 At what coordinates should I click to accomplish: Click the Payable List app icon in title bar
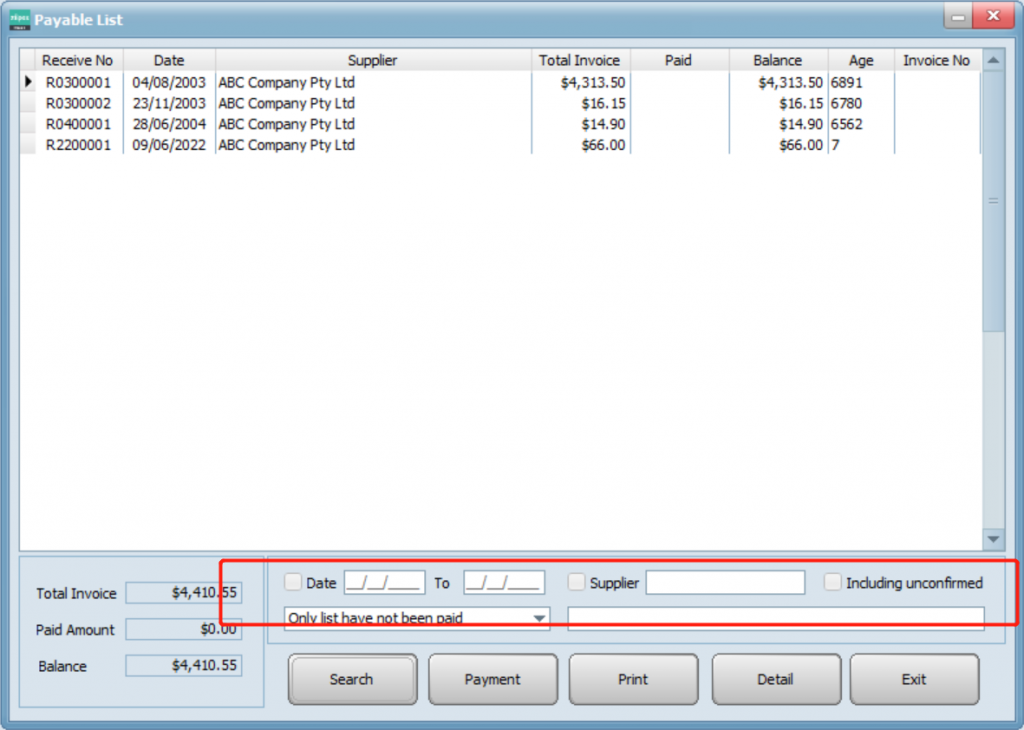20,19
